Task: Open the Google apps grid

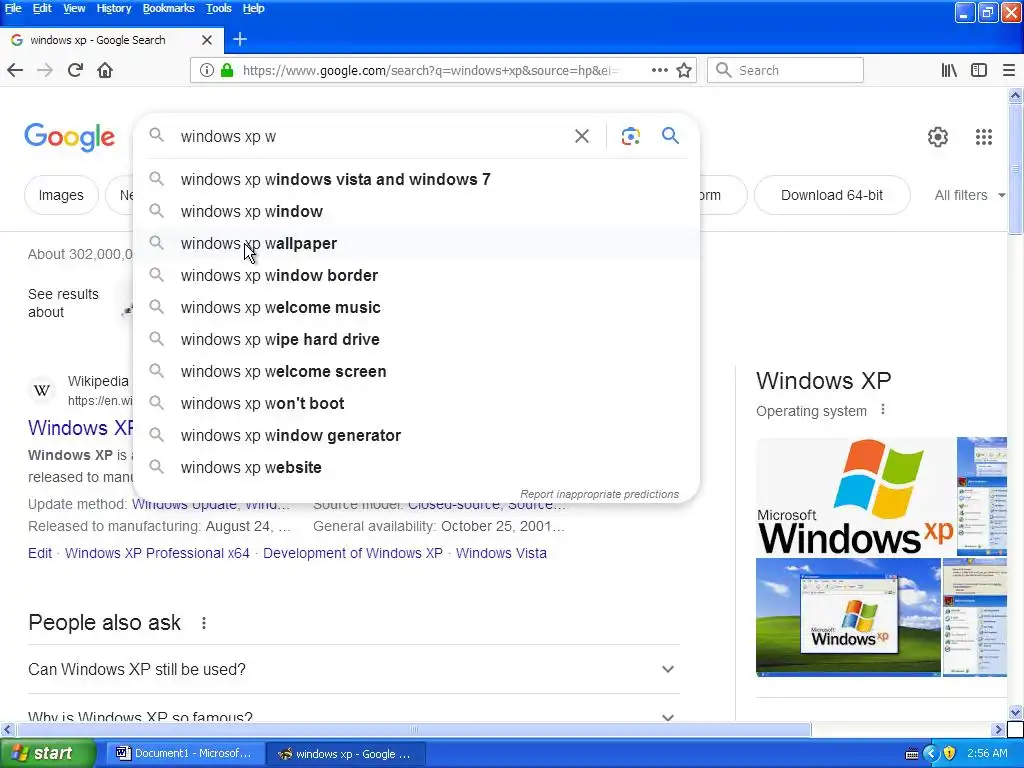Action: (984, 136)
